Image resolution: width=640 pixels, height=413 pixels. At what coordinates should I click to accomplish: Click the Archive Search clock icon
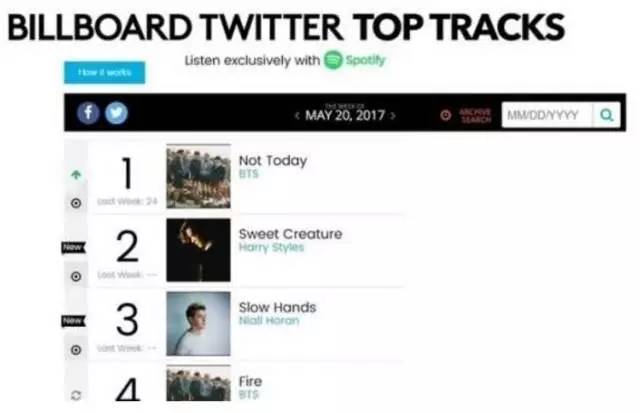[x=446, y=115]
